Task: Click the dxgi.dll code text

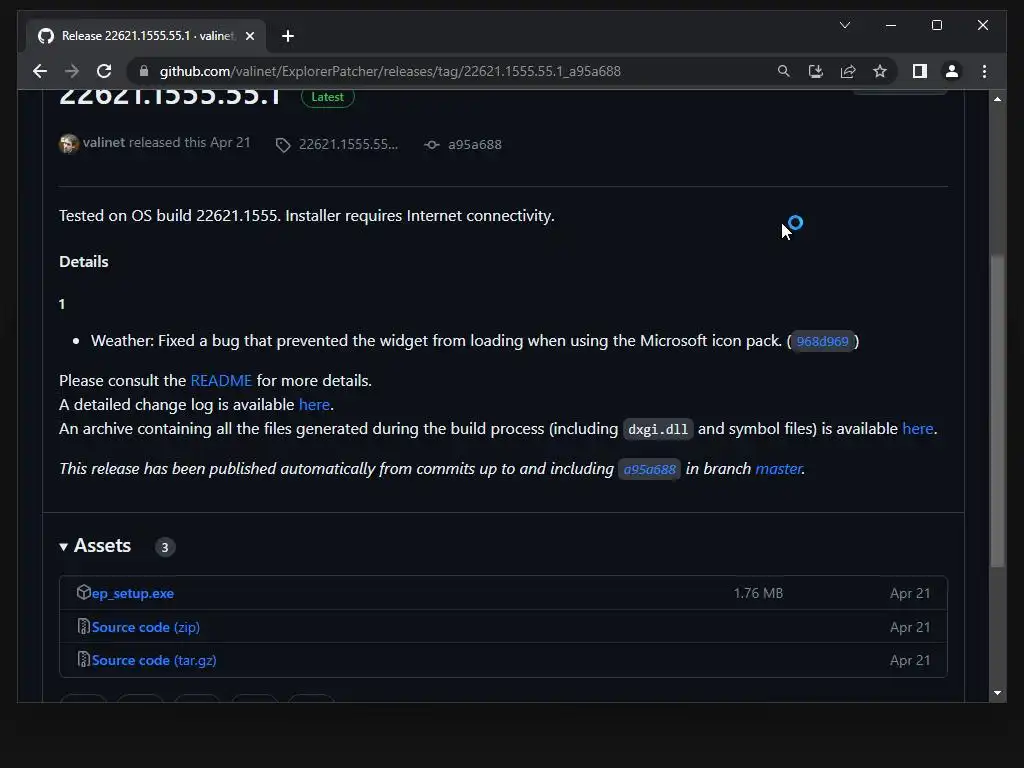Action: point(658,429)
